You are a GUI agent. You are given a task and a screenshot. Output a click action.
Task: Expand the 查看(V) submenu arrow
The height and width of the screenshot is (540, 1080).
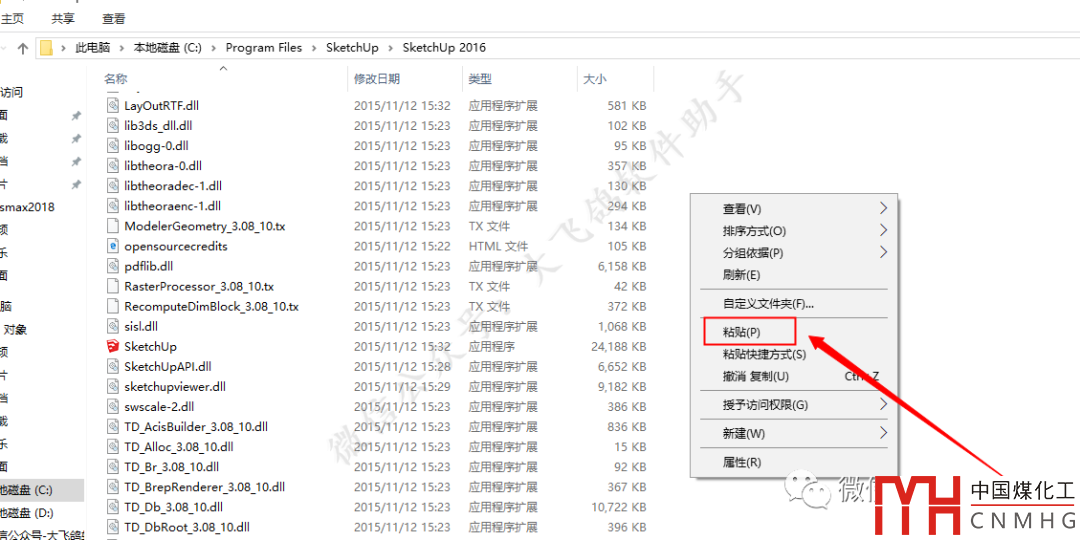tap(882, 209)
